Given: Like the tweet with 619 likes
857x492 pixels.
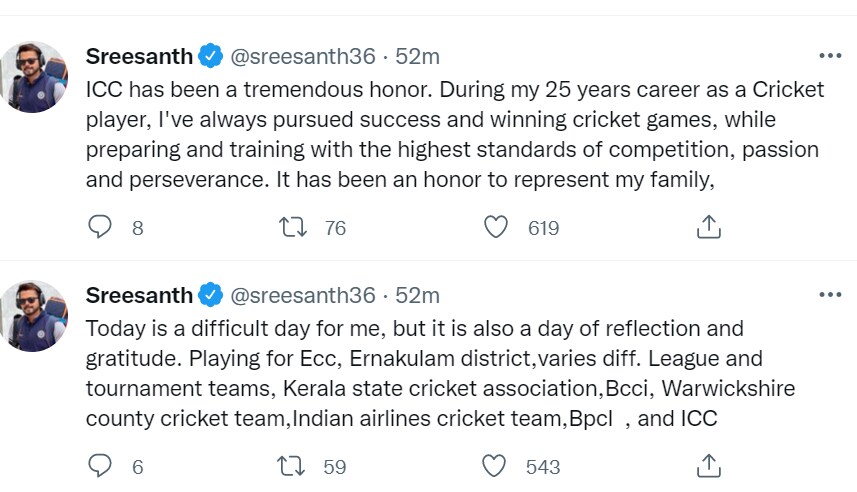Looking at the screenshot, I should click(496, 227).
